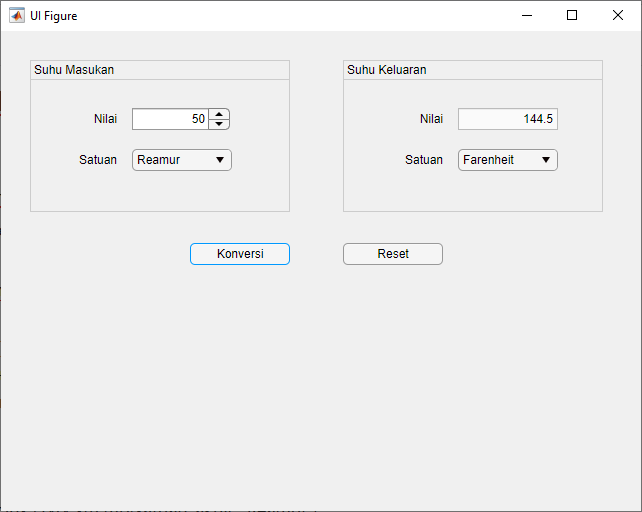Click the Suhu Keluaran panel title
Image resolution: width=642 pixels, height=512 pixels.
point(387,70)
